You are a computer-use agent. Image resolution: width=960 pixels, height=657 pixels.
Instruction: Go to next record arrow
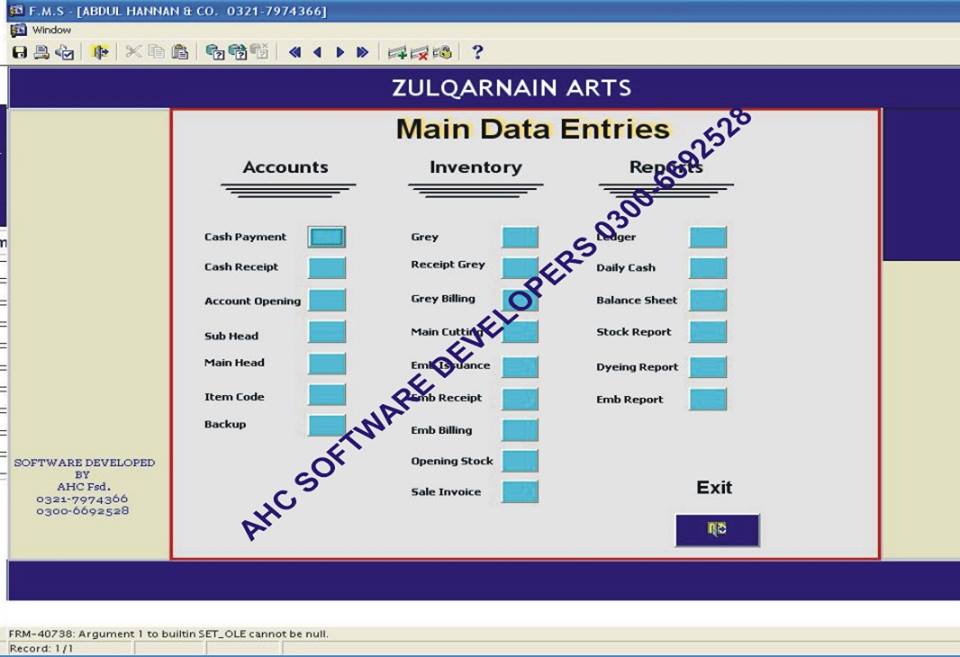tap(340, 52)
